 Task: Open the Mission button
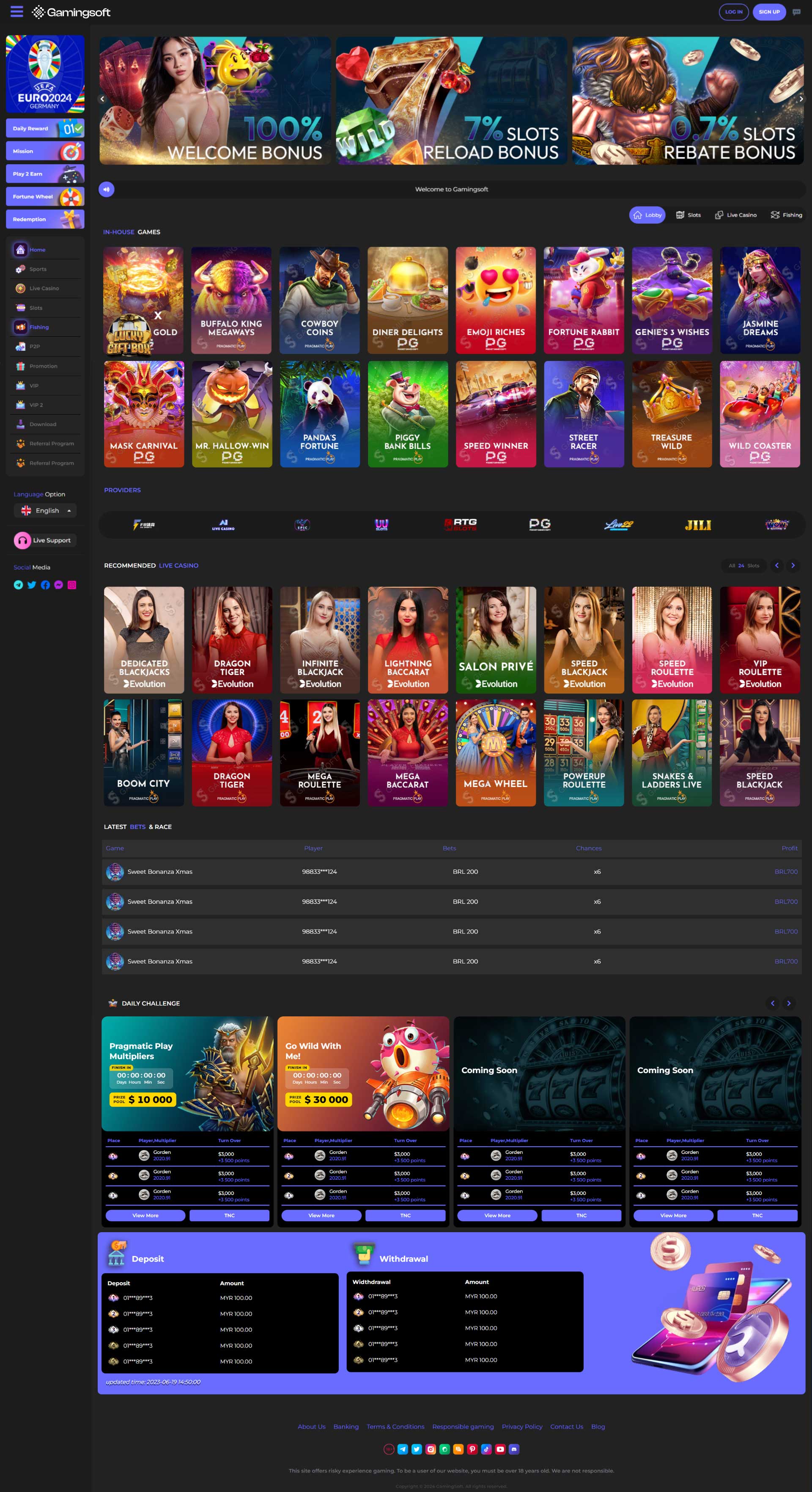coord(45,151)
